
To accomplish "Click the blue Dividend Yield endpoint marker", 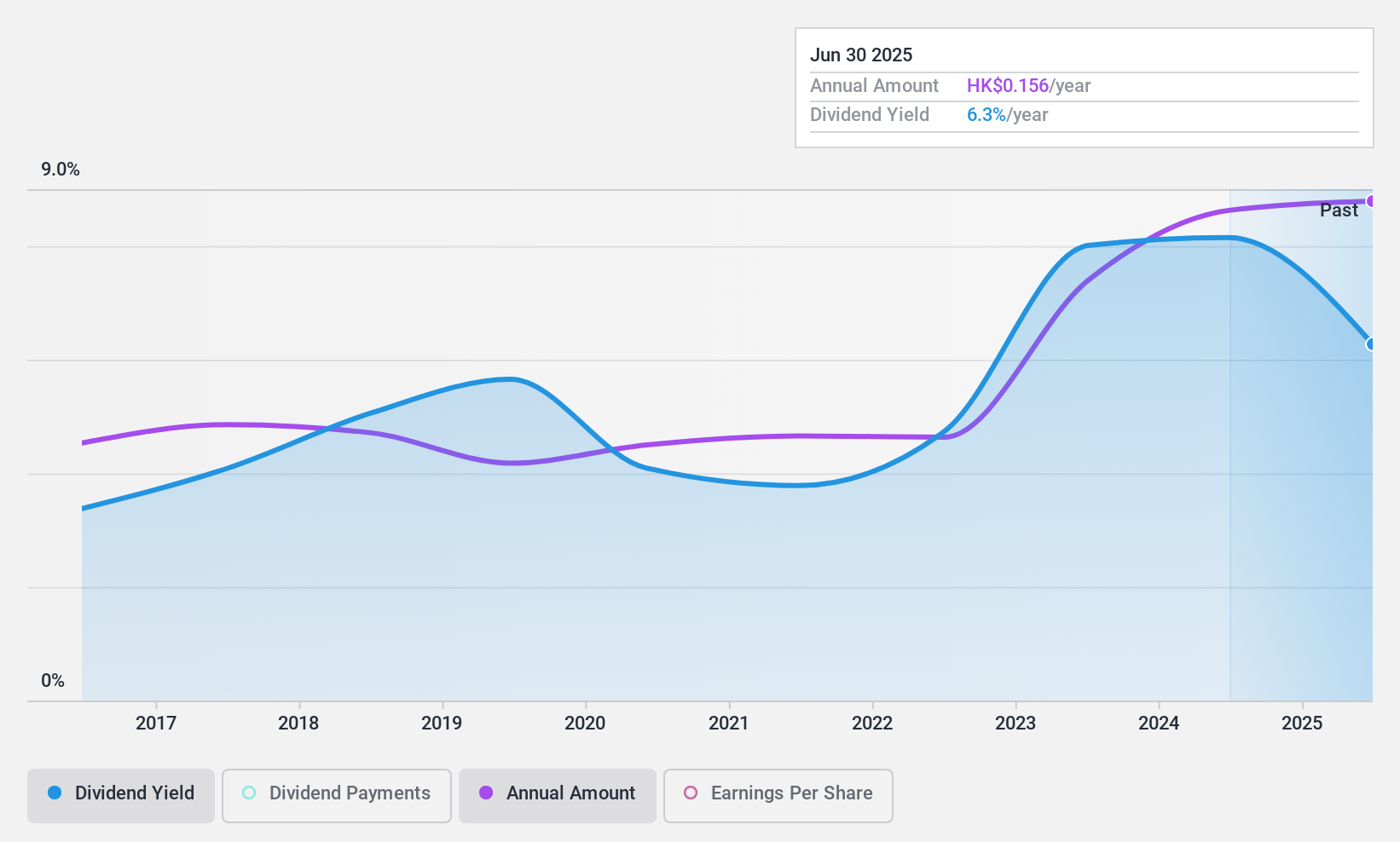I will click(x=1371, y=344).
